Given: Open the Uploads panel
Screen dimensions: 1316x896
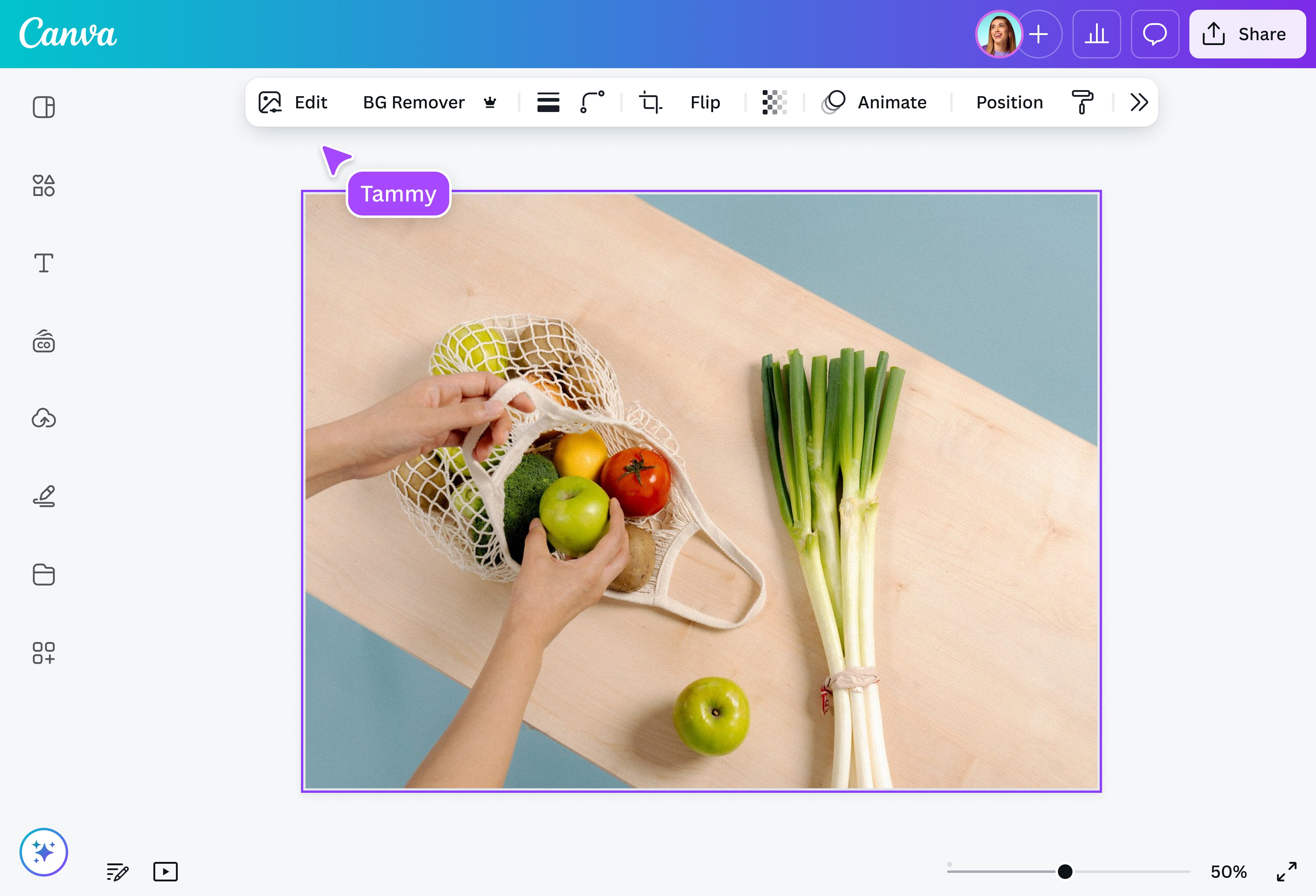Looking at the screenshot, I should point(44,418).
